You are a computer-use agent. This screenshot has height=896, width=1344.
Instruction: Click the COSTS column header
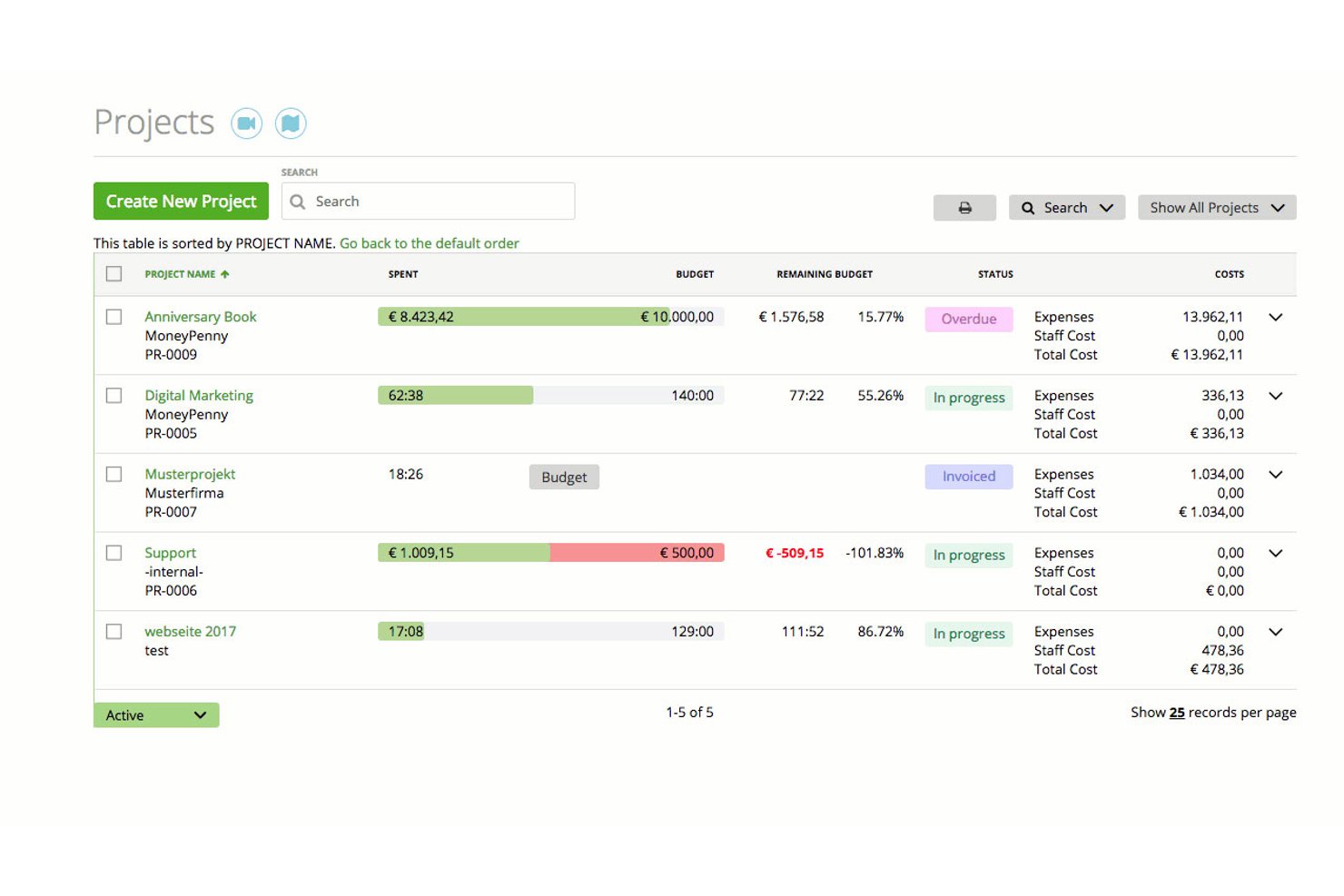tap(1230, 274)
